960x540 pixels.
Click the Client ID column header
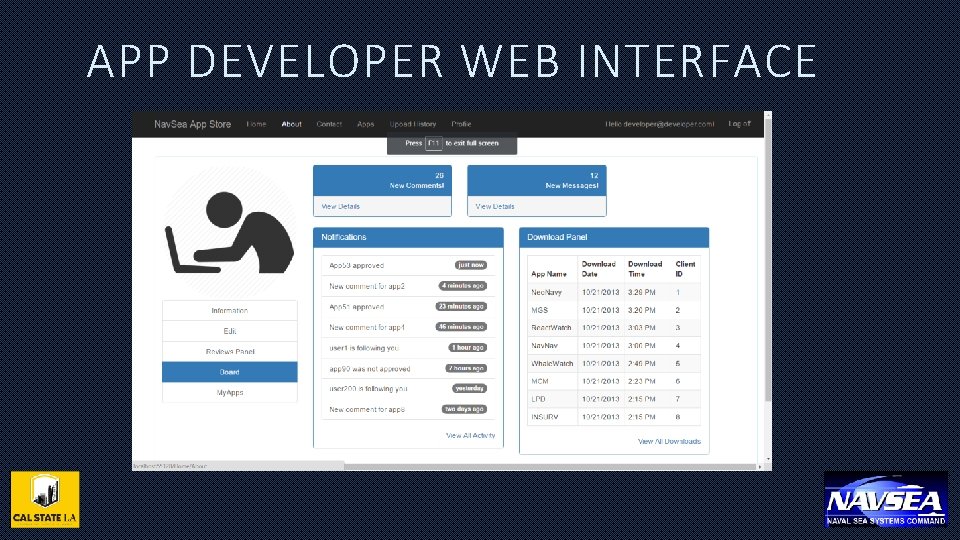coord(685,269)
